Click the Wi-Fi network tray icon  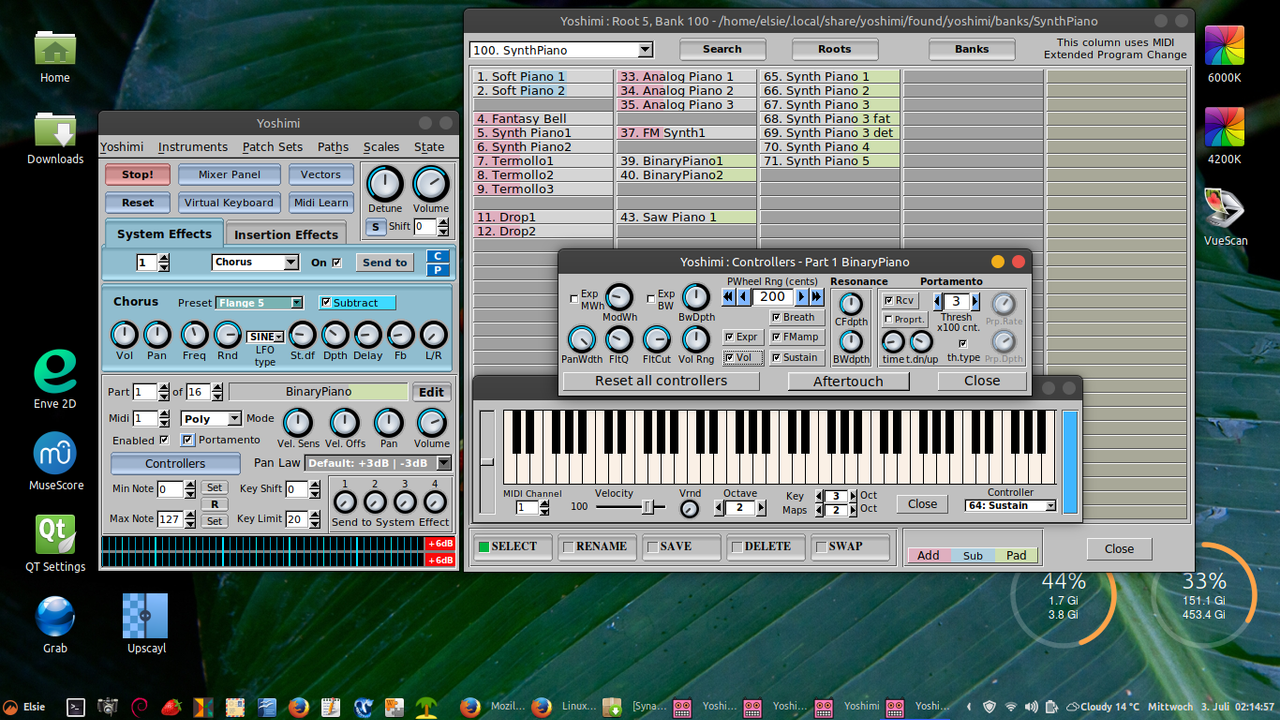[1011, 707]
